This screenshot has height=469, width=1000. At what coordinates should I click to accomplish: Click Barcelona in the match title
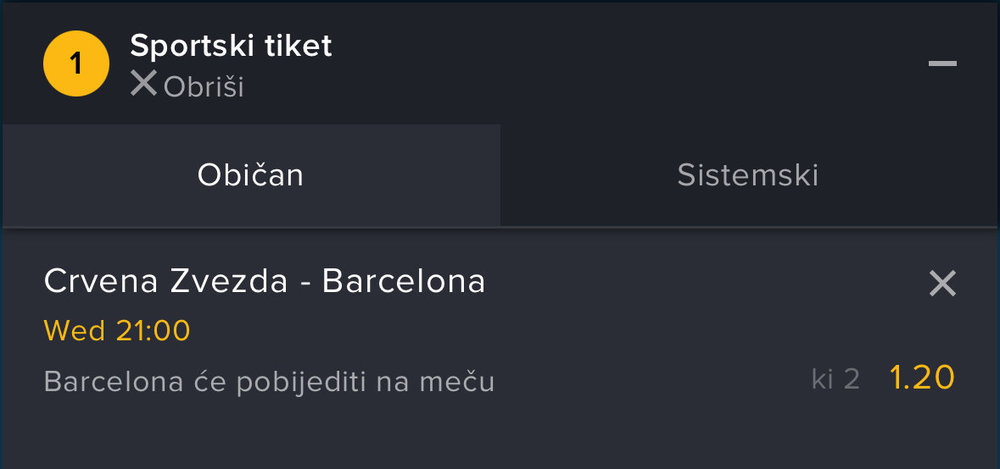[404, 282]
